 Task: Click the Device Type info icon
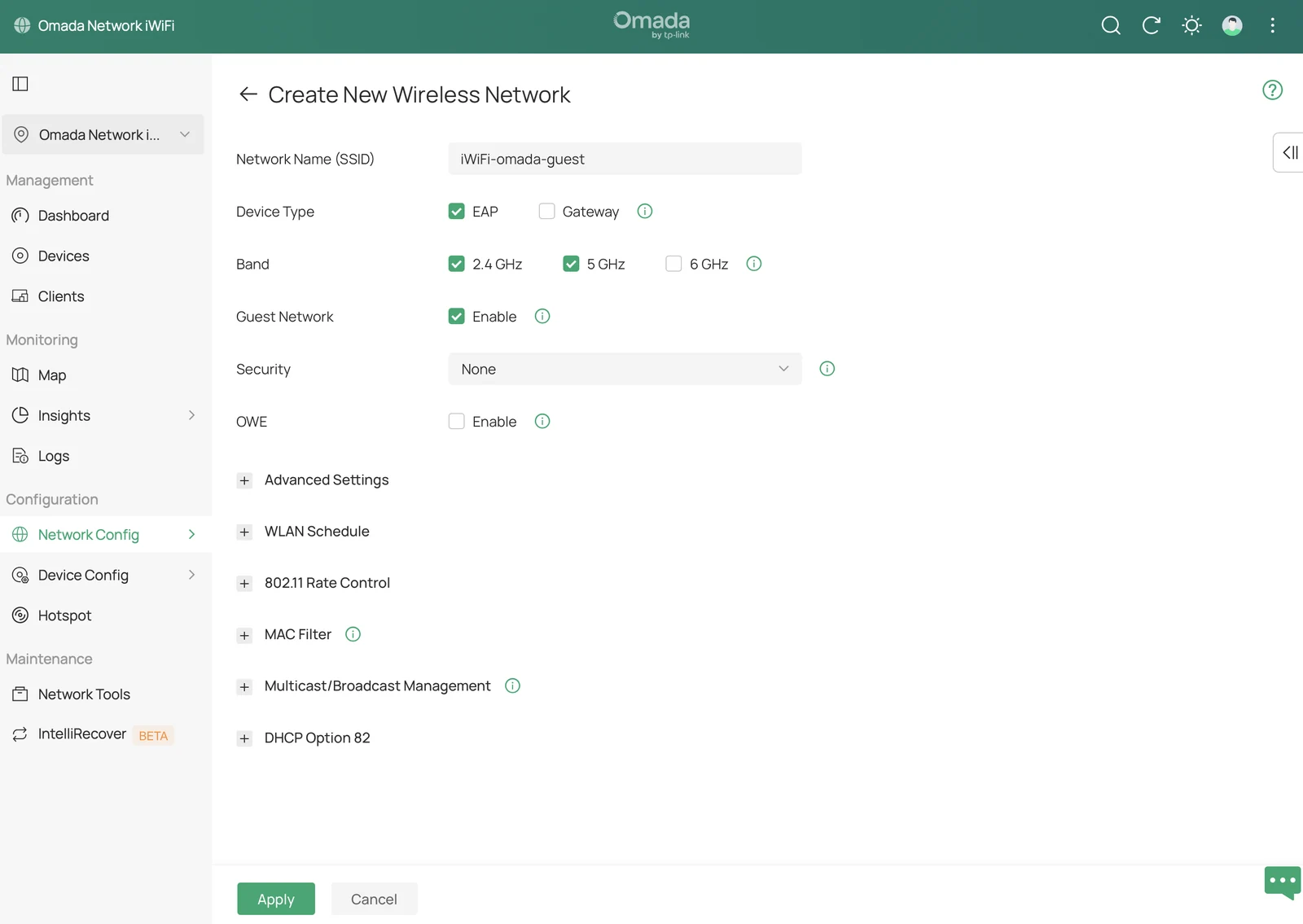[x=644, y=212]
